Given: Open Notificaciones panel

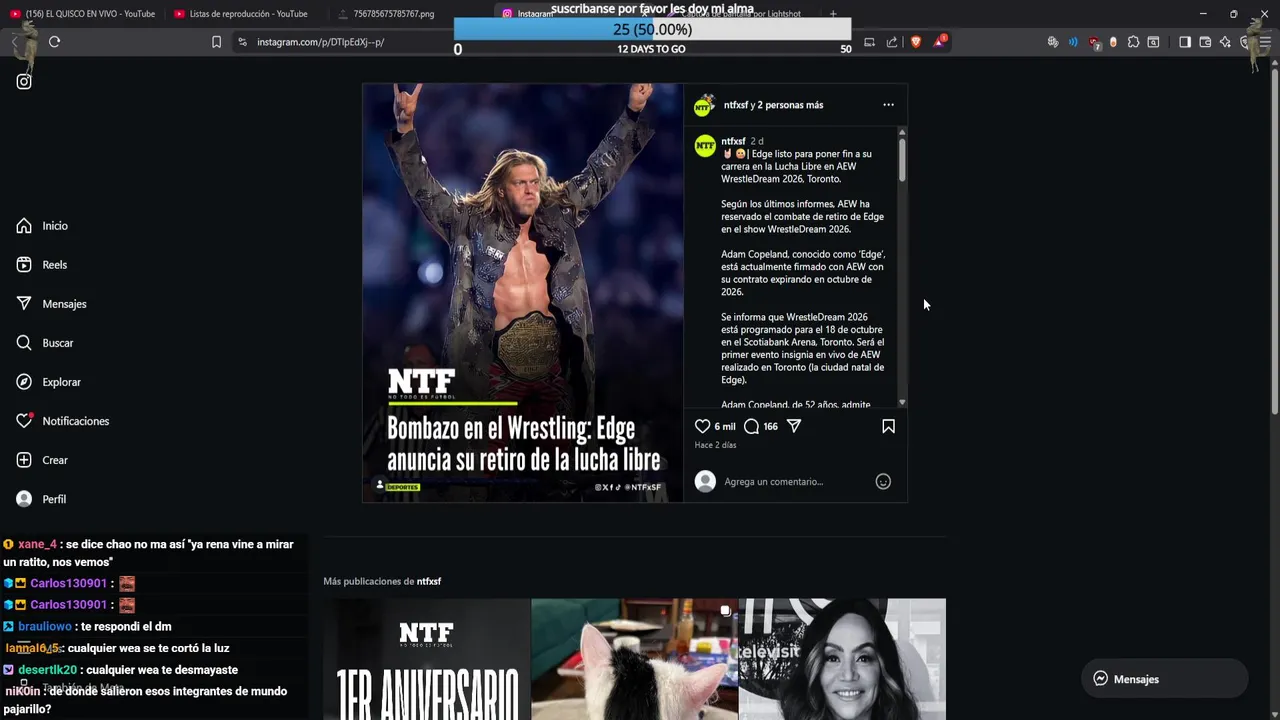Looking at the screenshot, I should tap(62, 421).
